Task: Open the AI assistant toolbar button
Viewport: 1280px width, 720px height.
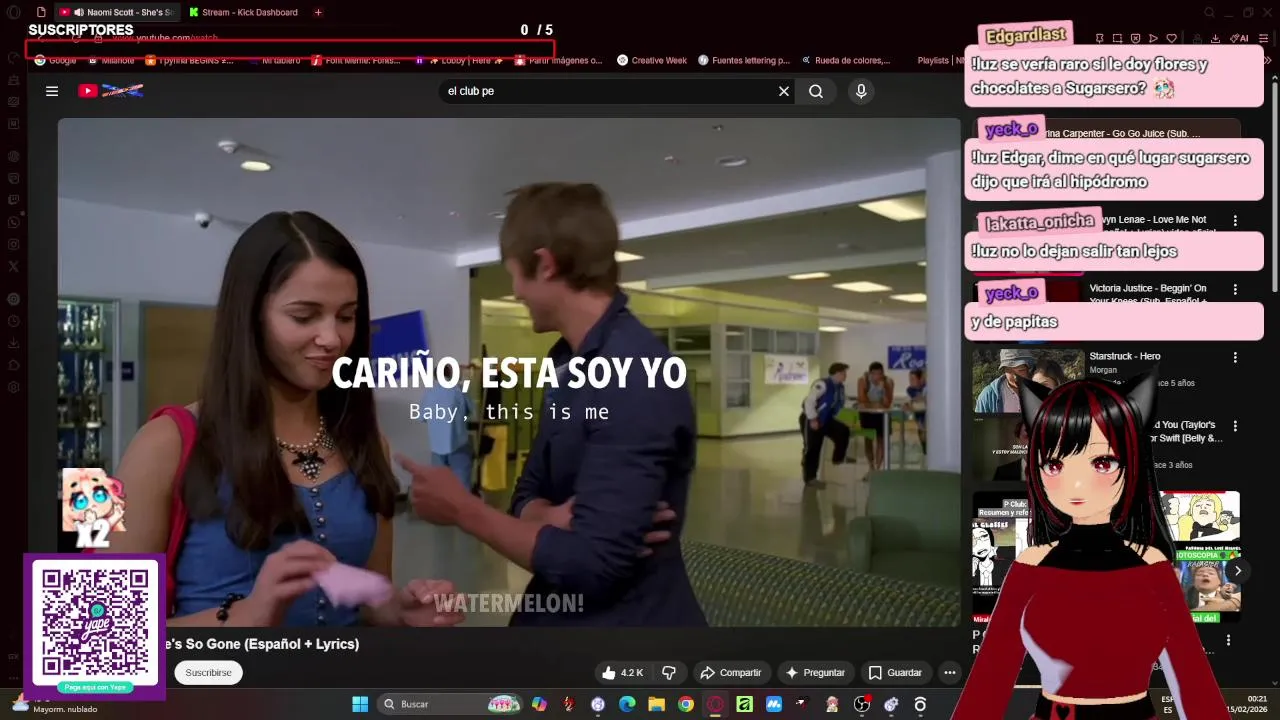Action: tap(1240, 38)
